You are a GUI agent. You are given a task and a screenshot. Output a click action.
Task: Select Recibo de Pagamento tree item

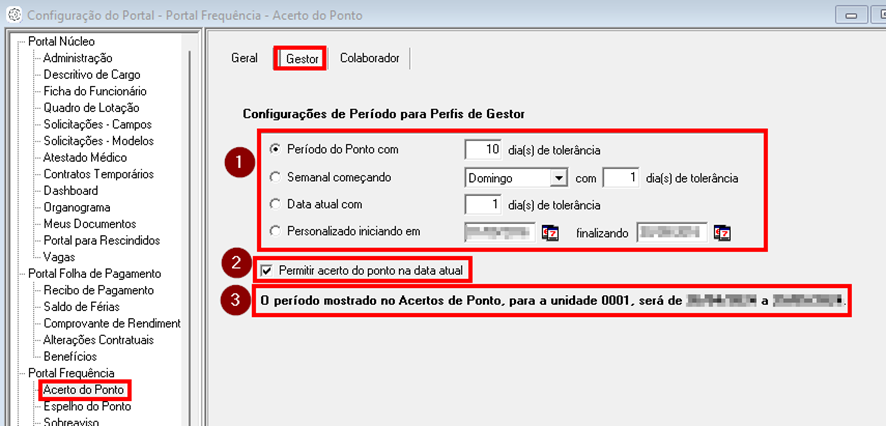98,290
